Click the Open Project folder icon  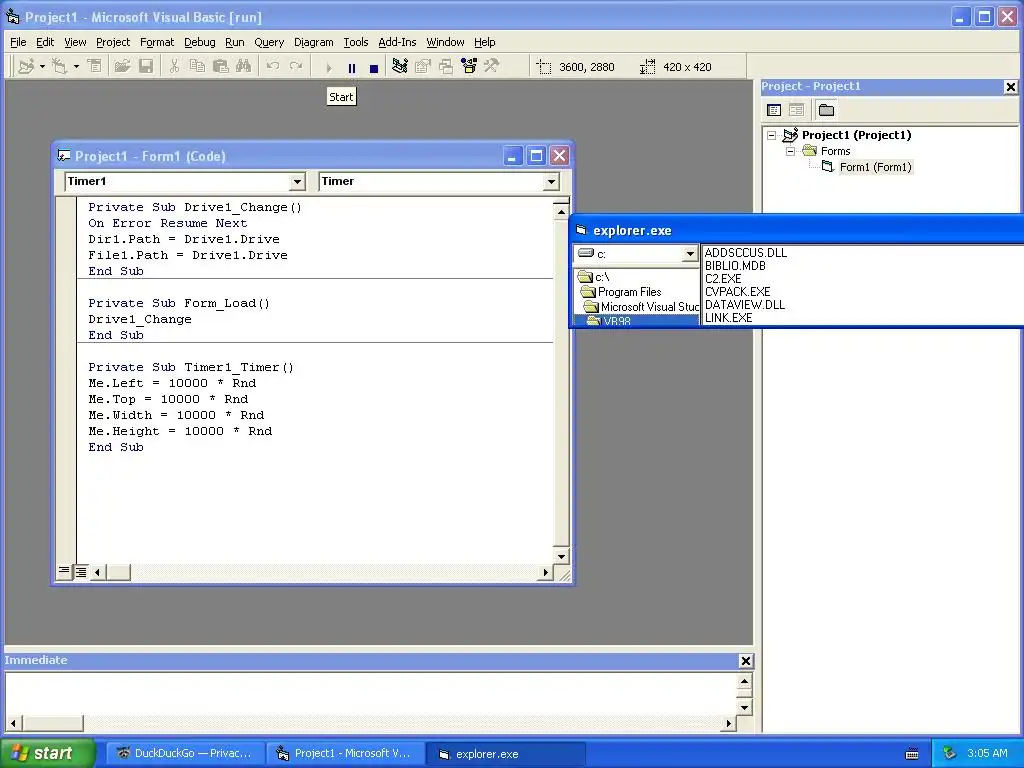(x=122, y=67)
